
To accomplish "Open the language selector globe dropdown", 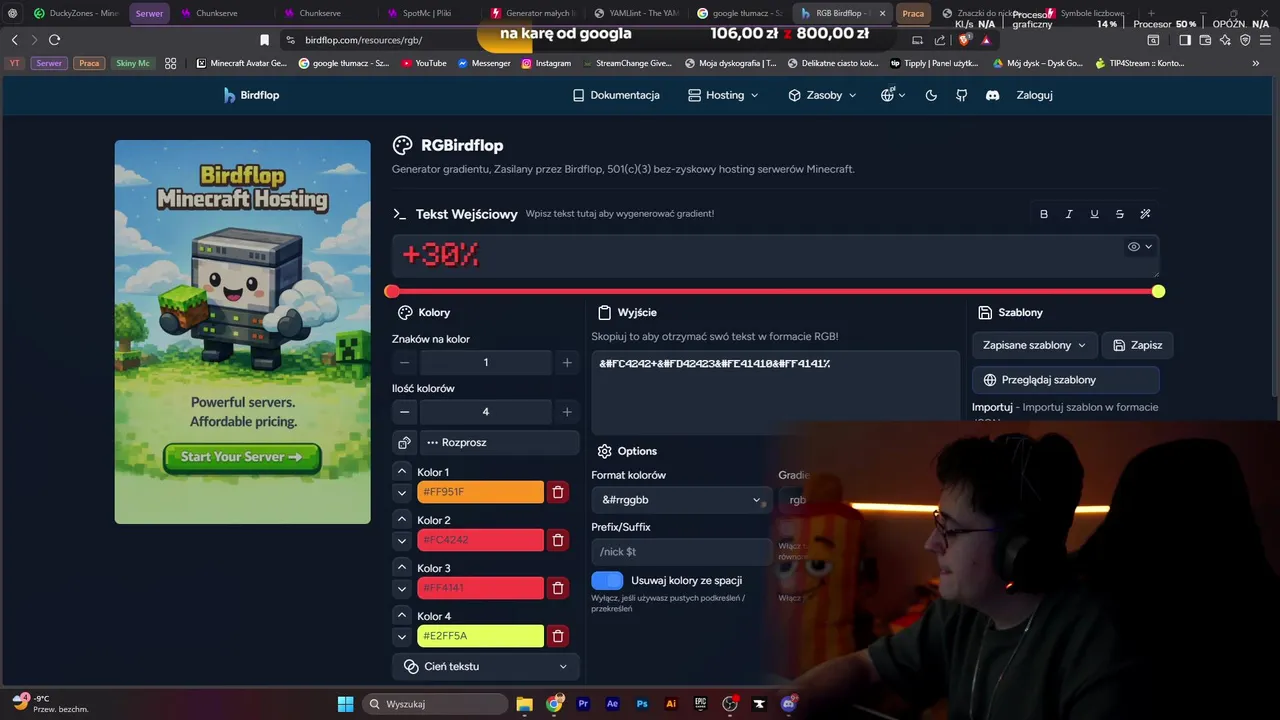I will click(x=892, y=95).
